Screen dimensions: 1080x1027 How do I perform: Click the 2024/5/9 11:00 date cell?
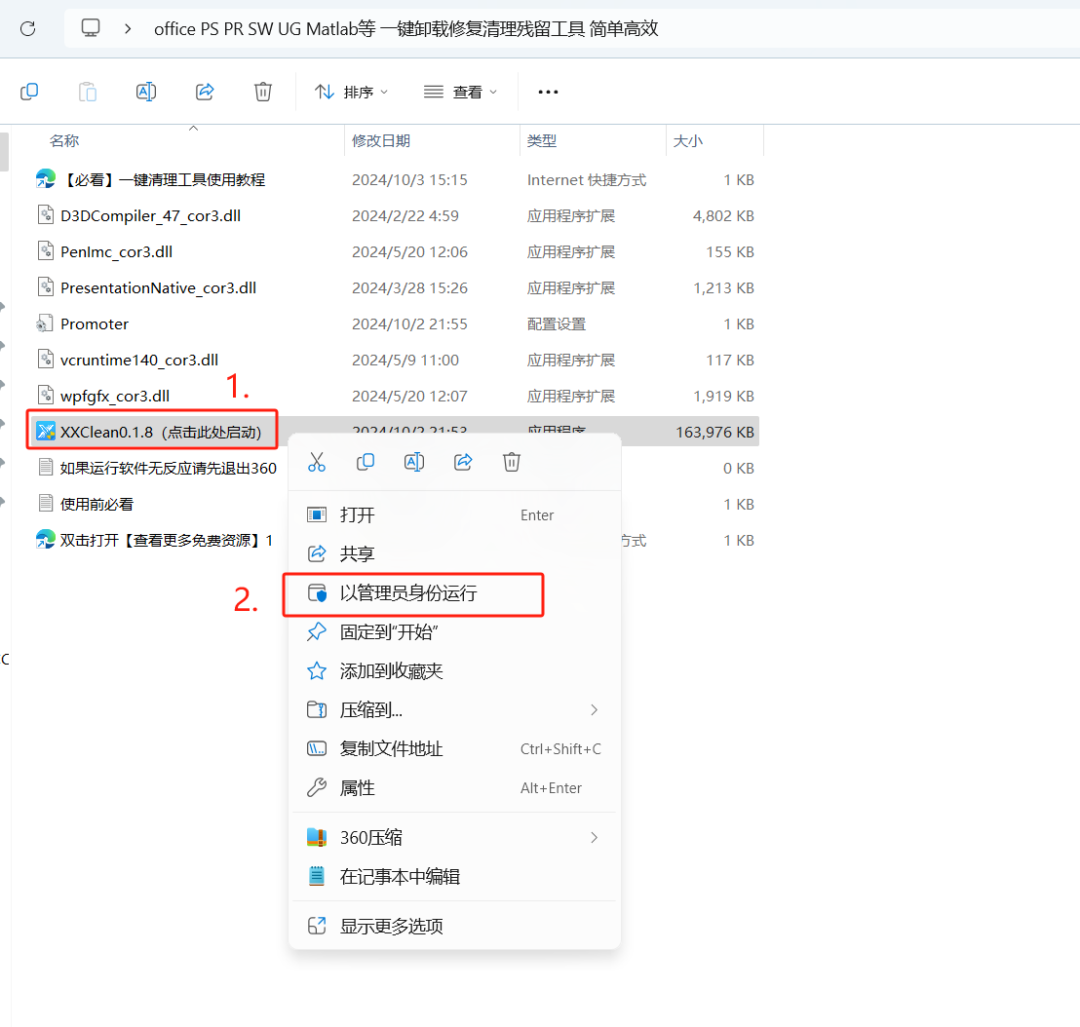pos(405,360)
